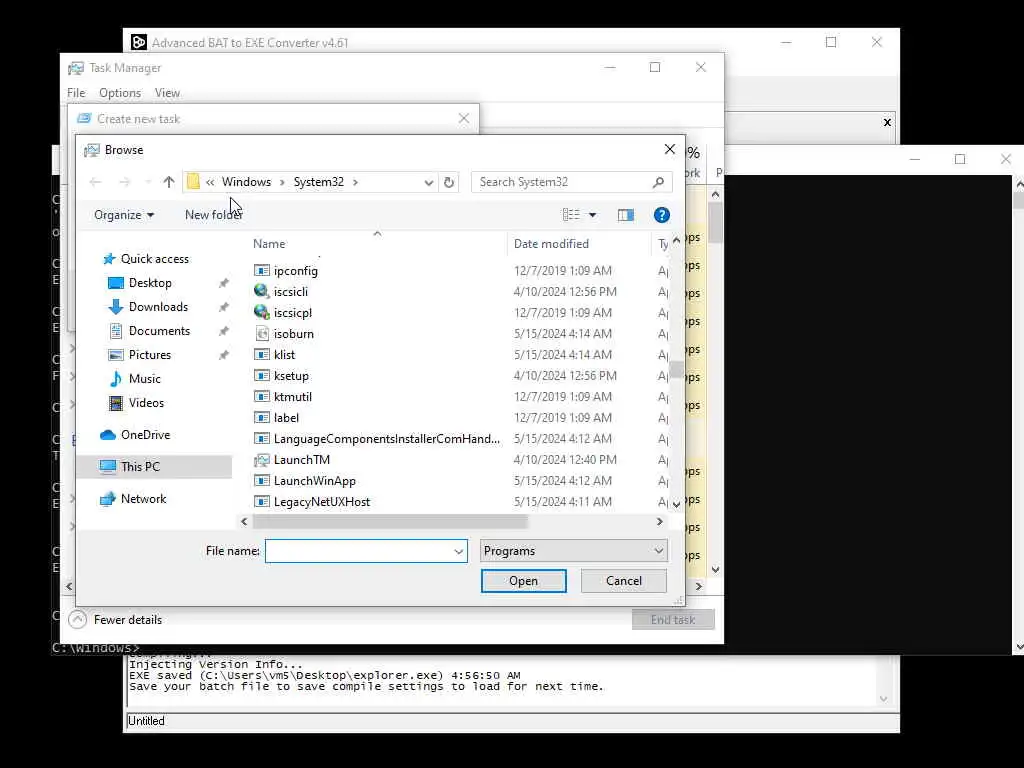
Task: Select the iscsicli file icon
Action: 262,291
